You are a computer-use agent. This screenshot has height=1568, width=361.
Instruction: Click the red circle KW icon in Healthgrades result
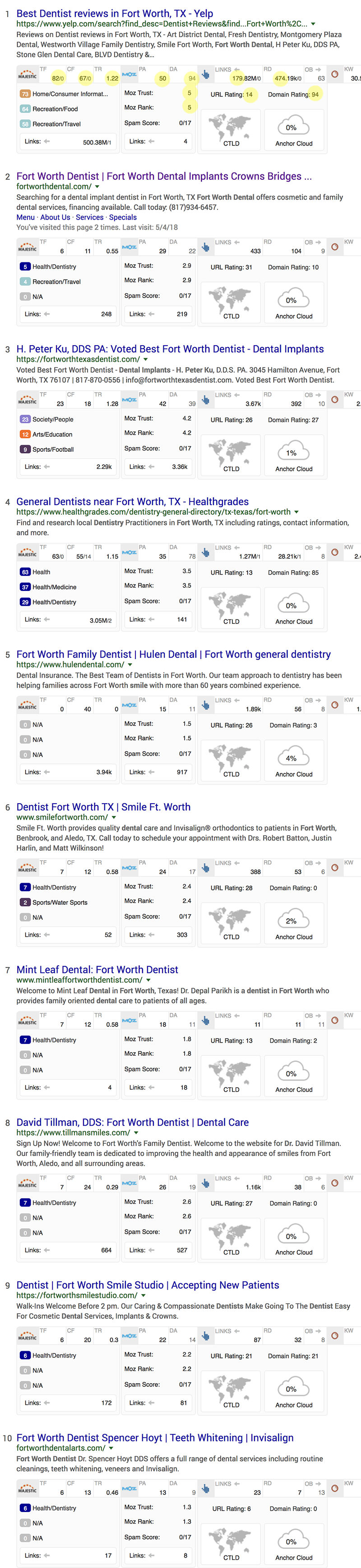[x=335, y=552]
